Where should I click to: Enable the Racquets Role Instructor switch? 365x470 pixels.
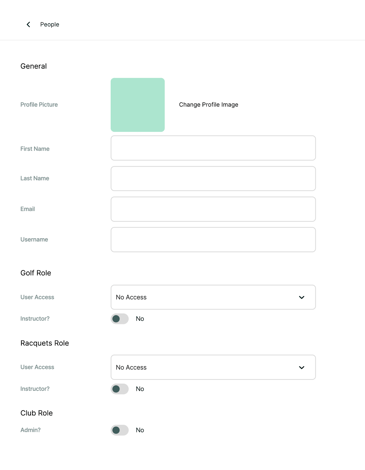pyautogui.click(x=120, y=389)
